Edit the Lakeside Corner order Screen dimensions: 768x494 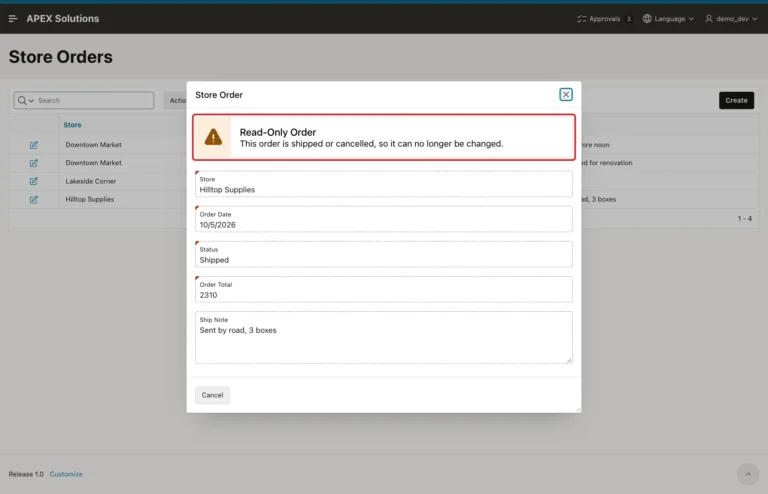[33, 181]
